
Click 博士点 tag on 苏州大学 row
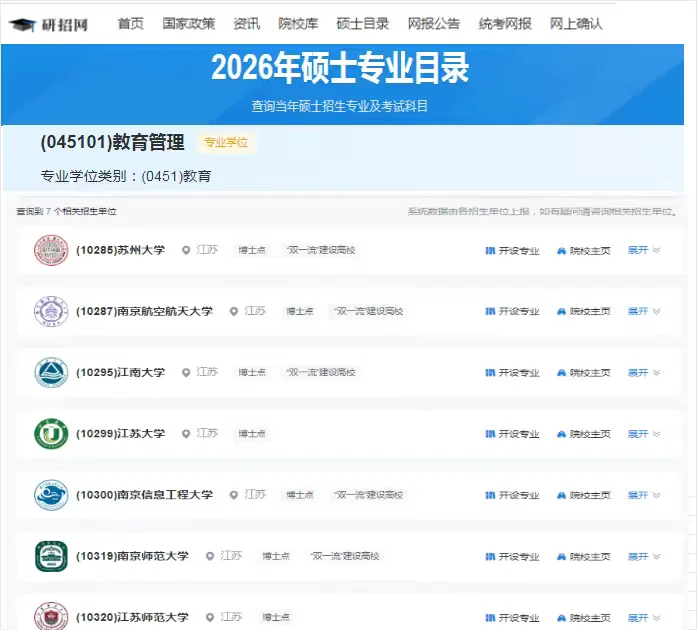click(252, 250)
